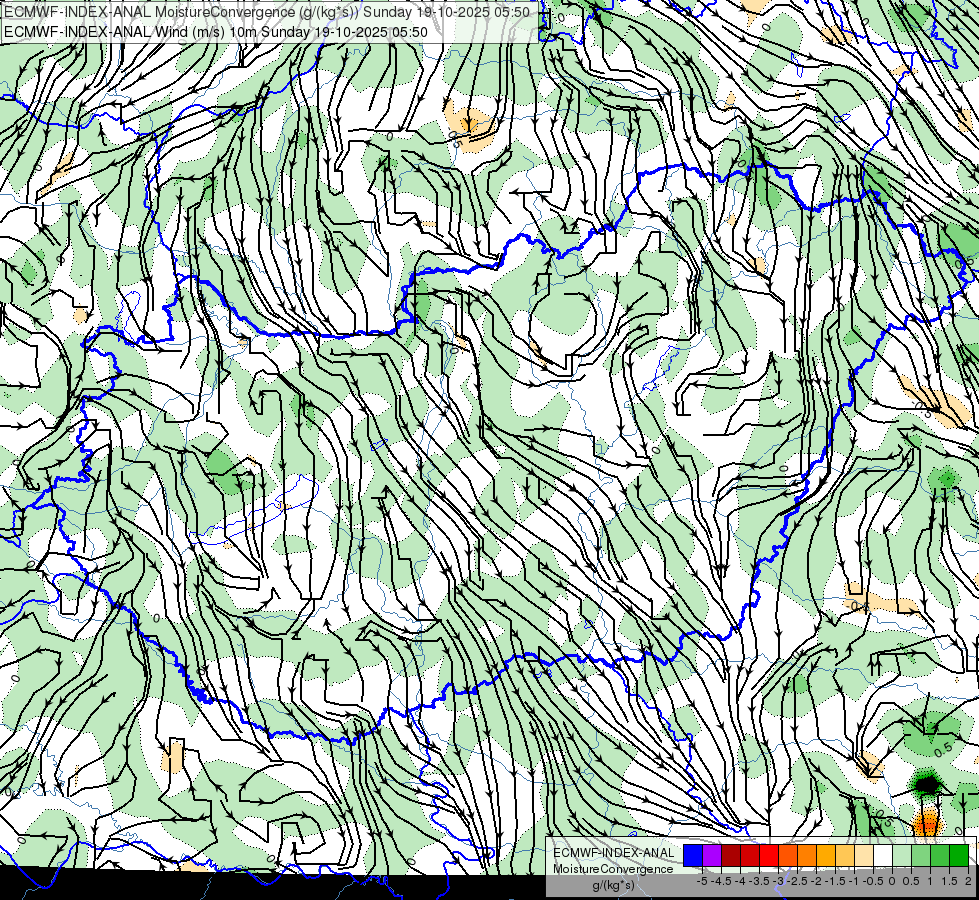Click the 'ECMWF-INDEX-ANAL' label in the legend
Screen dimensions: 979x900
[614, 853]
